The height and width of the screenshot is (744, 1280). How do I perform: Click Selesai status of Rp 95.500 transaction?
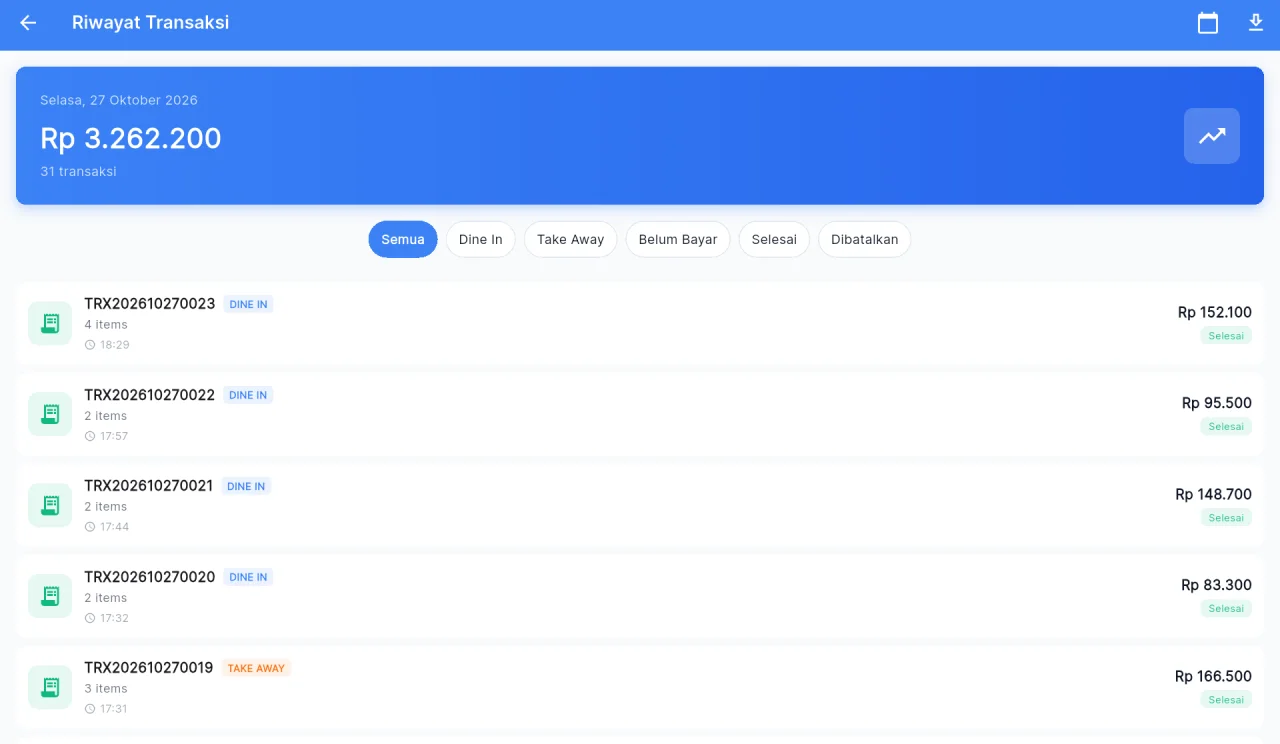[x=1226, y=427]
